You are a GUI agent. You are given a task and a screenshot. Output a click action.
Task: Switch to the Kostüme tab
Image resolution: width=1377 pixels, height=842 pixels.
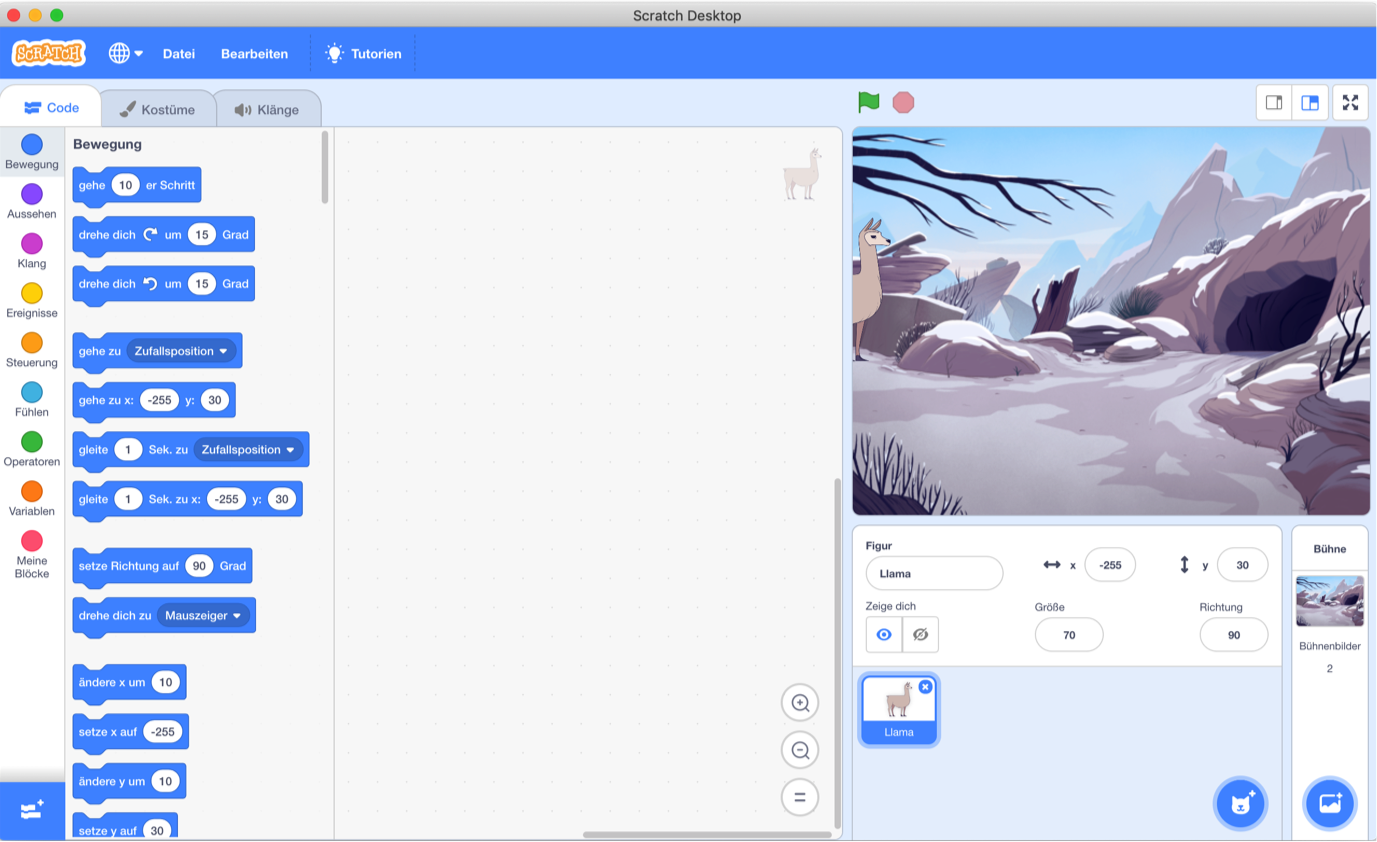coord(157,109)
